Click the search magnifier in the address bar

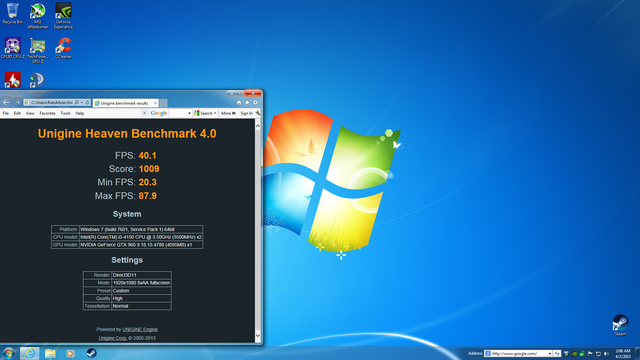click(77, 102)
